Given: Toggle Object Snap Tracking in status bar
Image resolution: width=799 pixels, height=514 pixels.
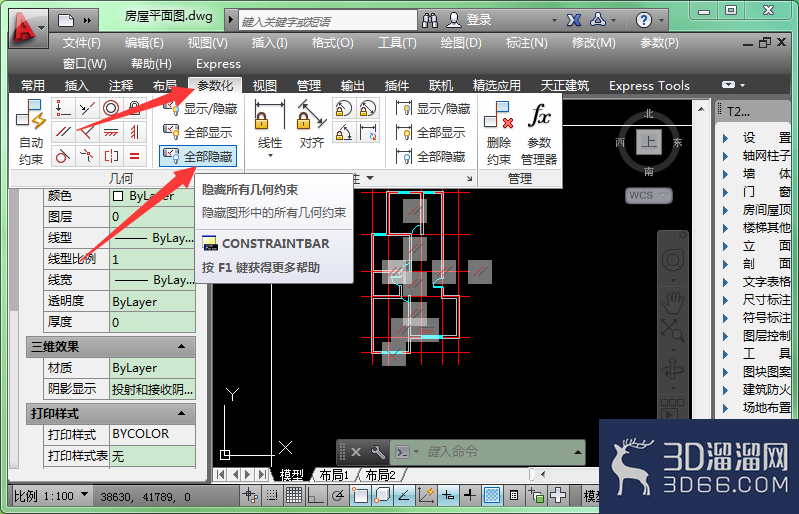Looking at the screenshot, I should (x=404, y=495).
